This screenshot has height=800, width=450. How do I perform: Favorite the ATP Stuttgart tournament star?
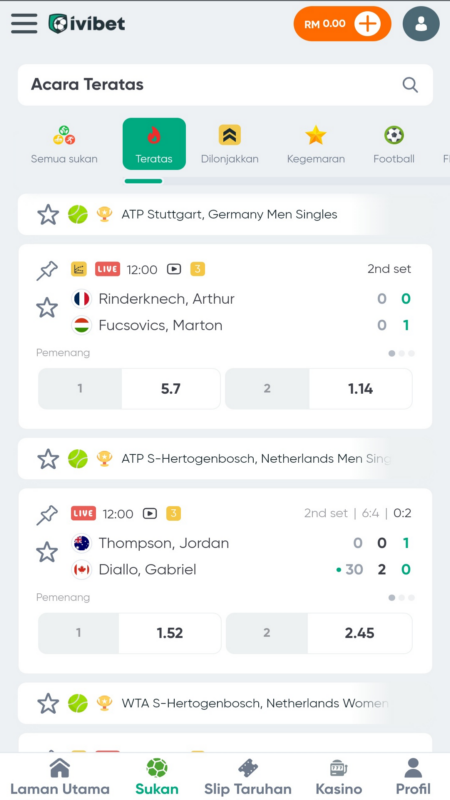click(48, 215)
